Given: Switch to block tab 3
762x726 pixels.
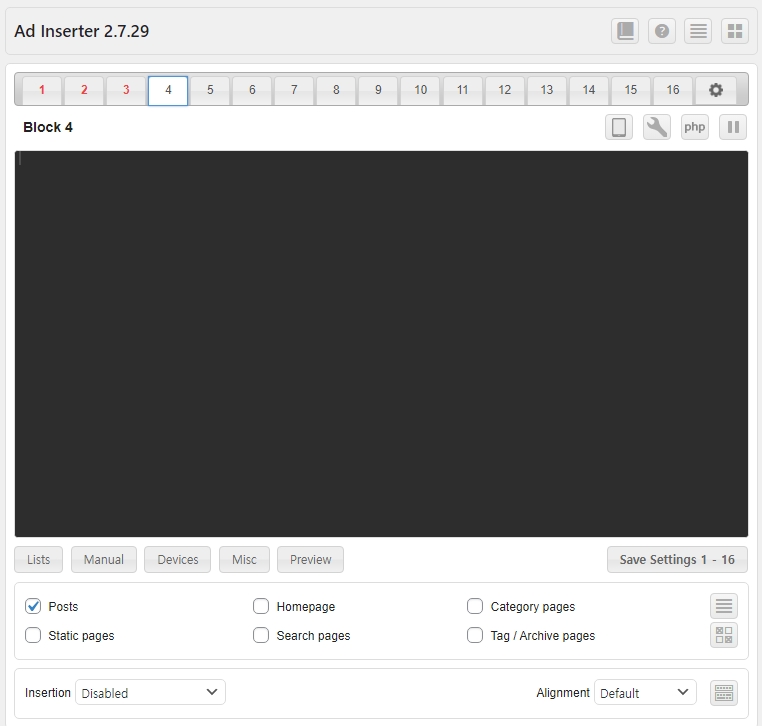Looking at the screenshot, I should pyautogui.click(x=126, y=90).
